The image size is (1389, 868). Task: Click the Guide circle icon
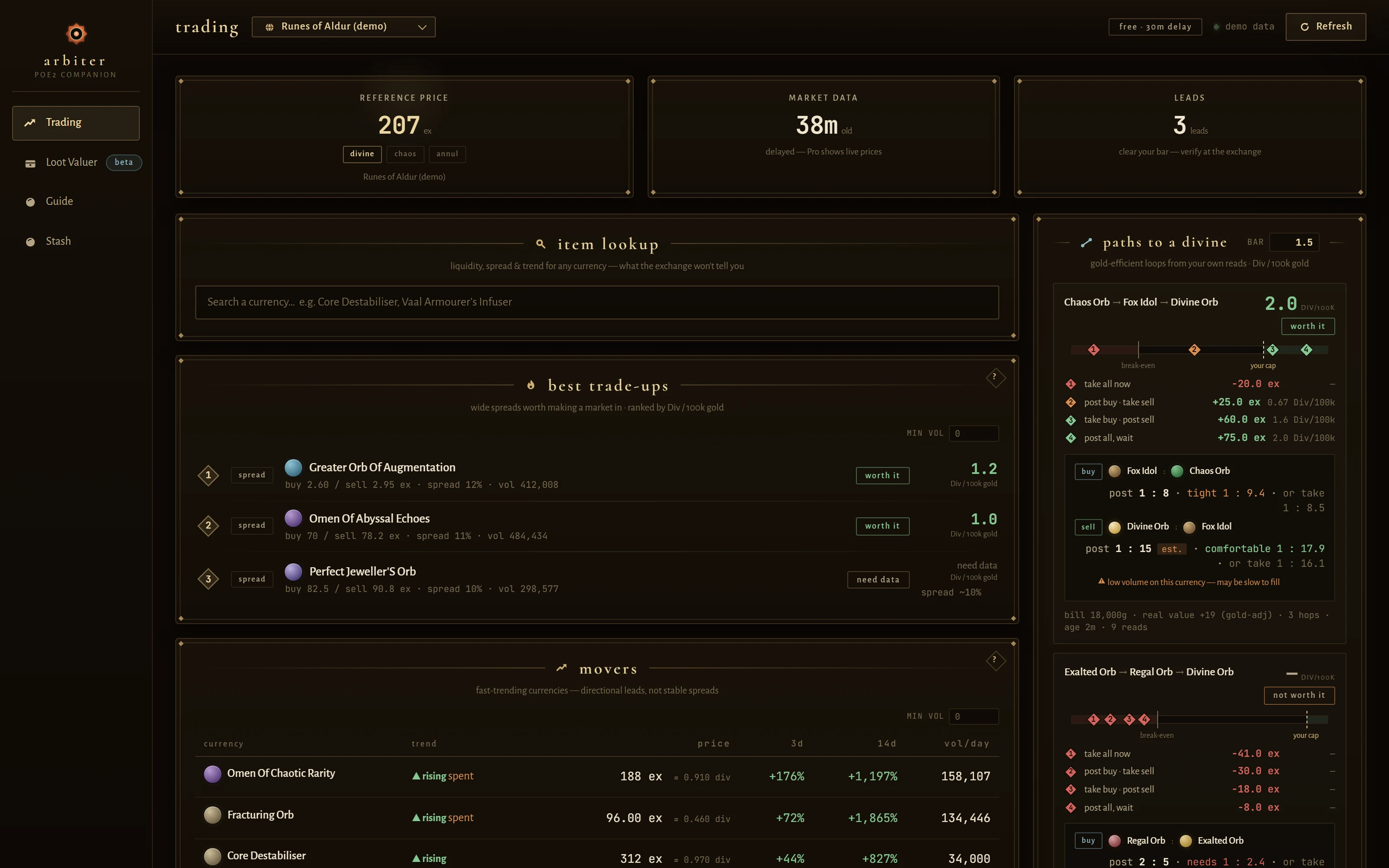[30, 202]
